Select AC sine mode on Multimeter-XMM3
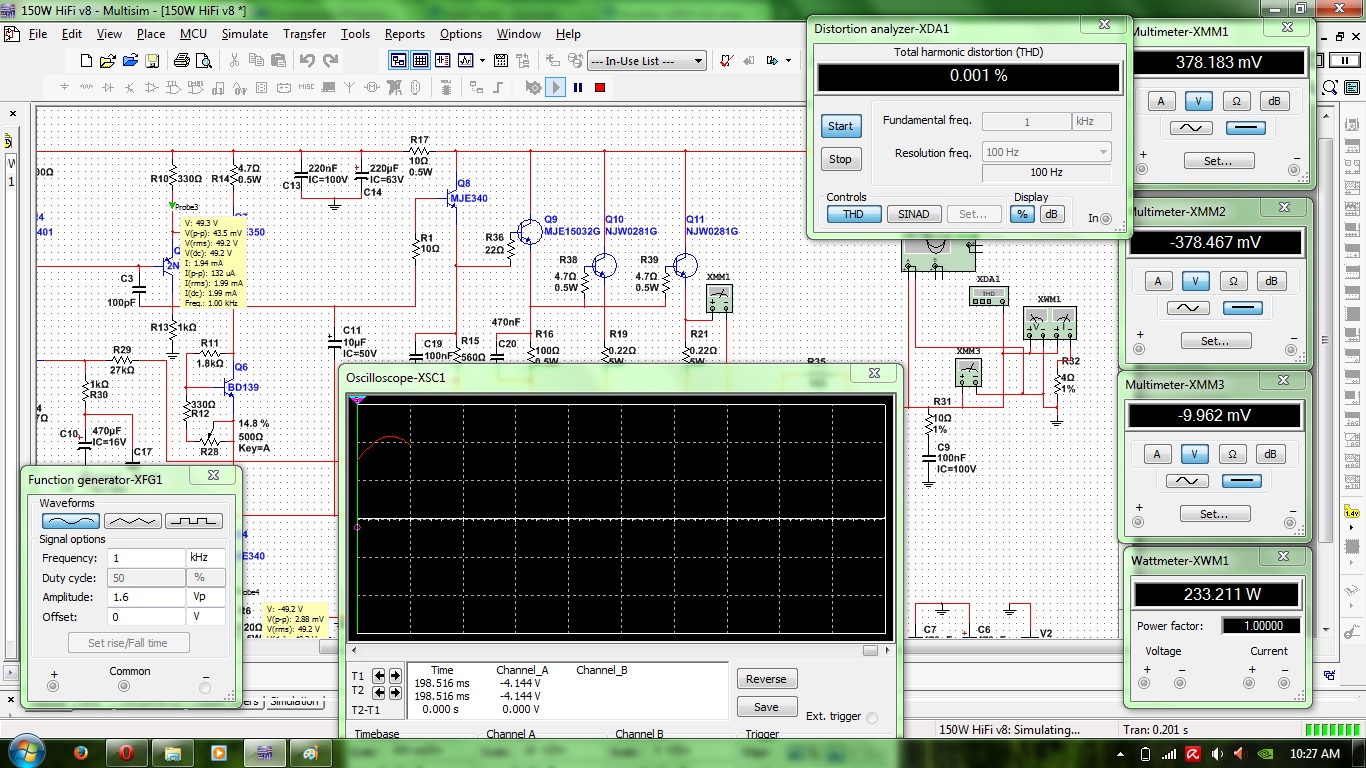 pos(1187,480)
